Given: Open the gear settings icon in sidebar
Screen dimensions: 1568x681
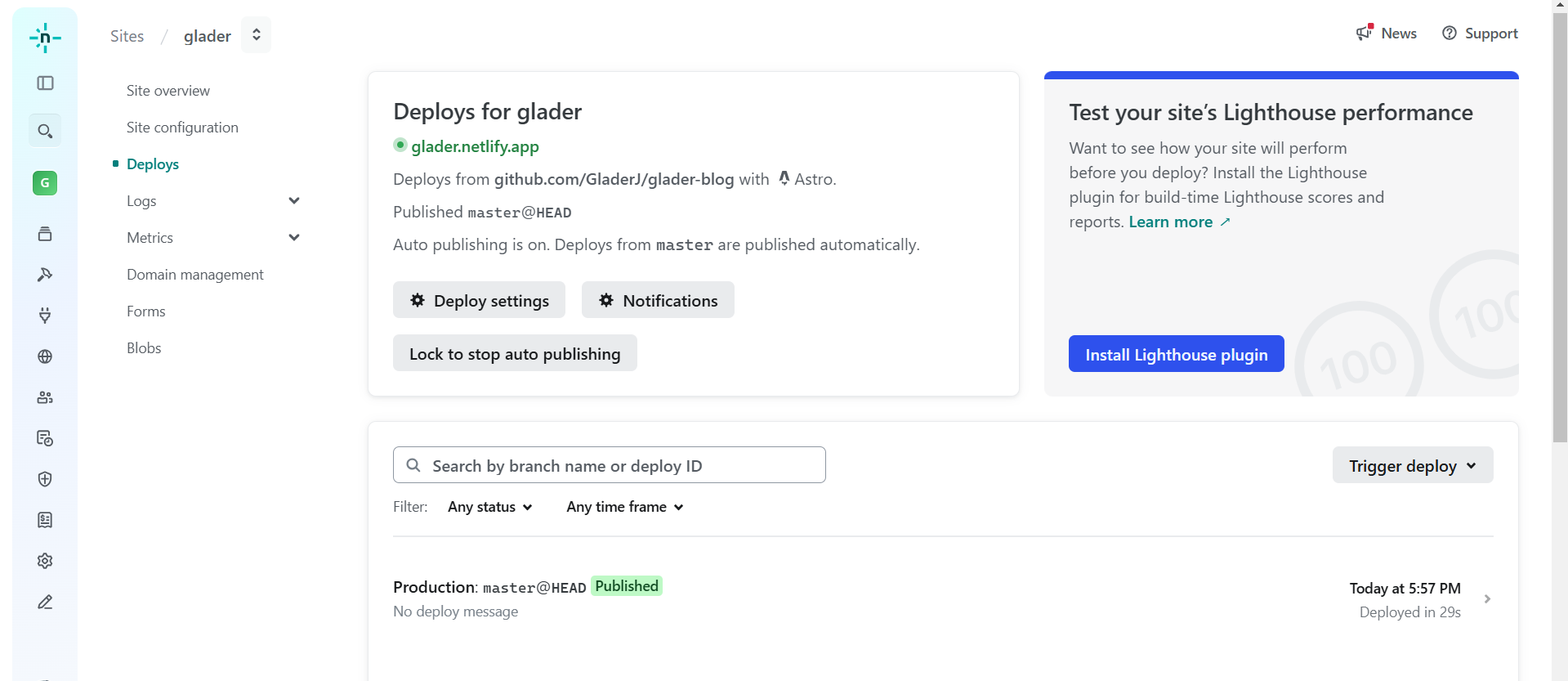Looking at the screenshot, I should [45, 561].
